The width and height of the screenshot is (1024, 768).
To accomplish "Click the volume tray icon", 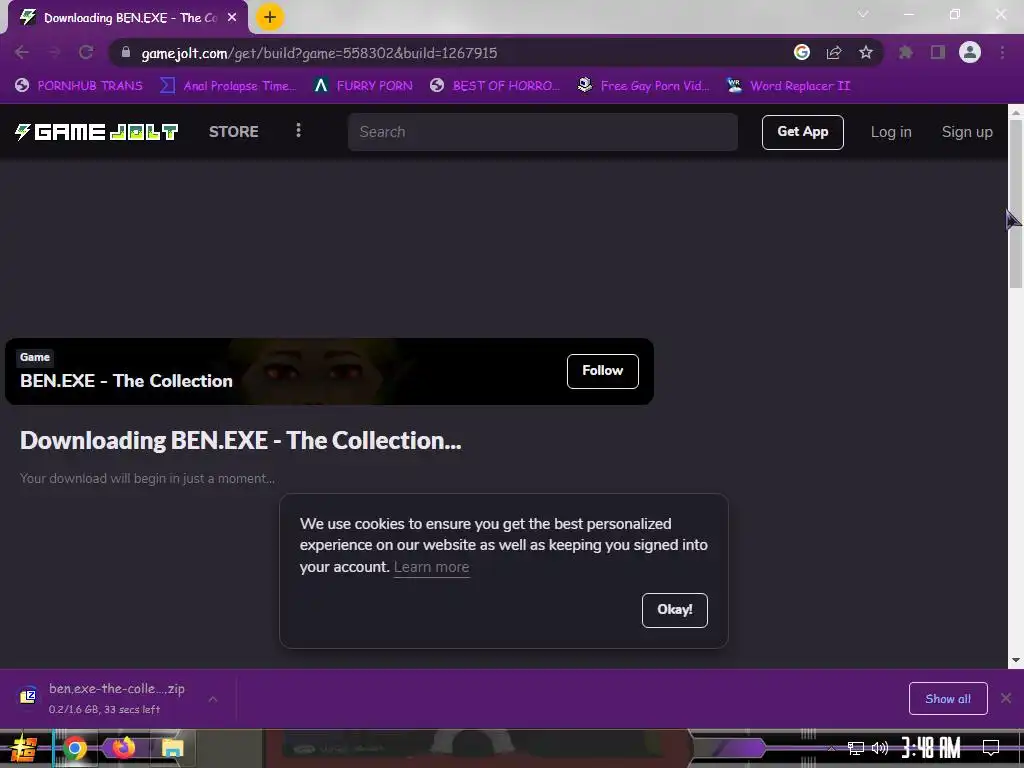I will (x=880, y=748).
